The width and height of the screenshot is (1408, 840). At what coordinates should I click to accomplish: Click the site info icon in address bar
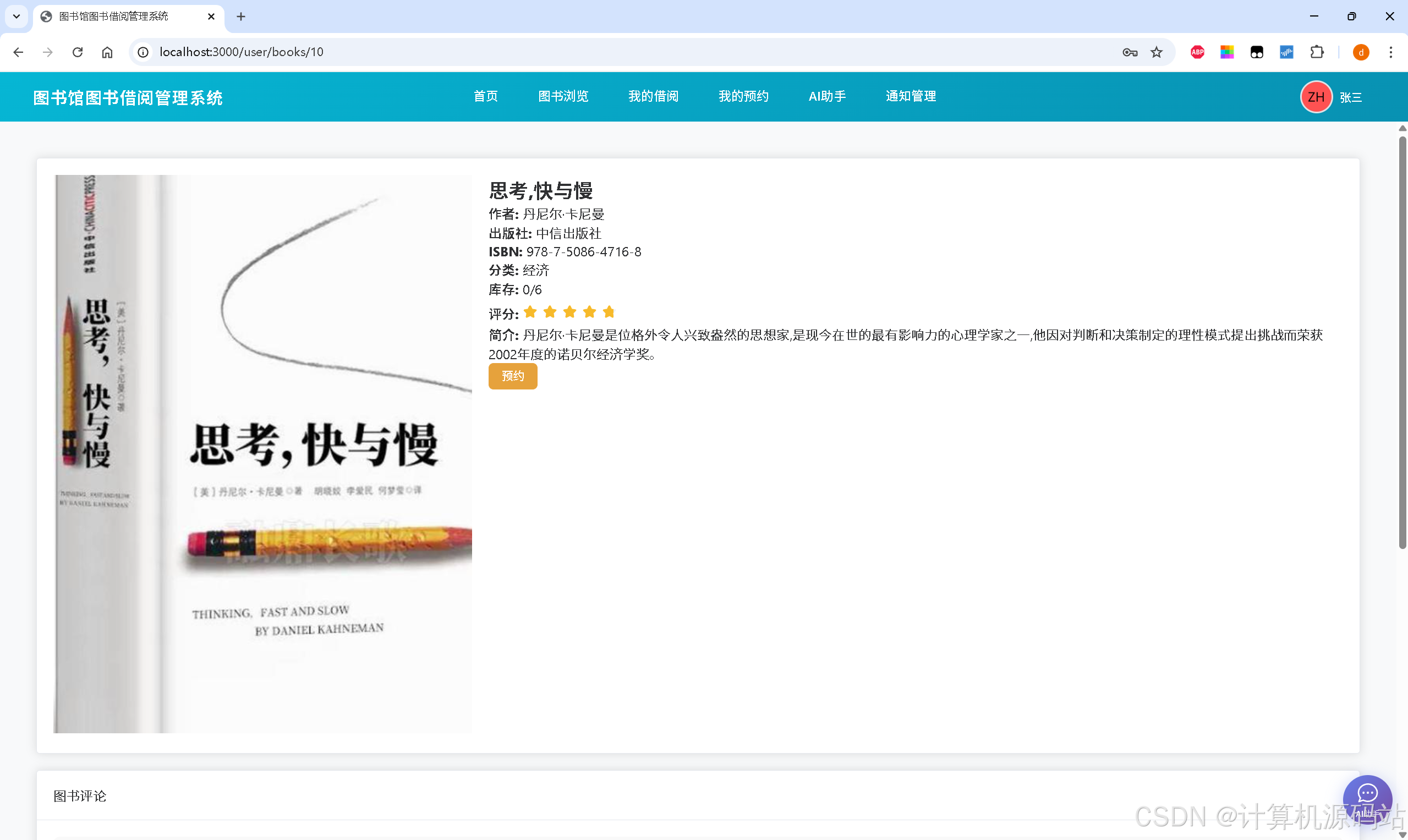[x=143, y=52]
